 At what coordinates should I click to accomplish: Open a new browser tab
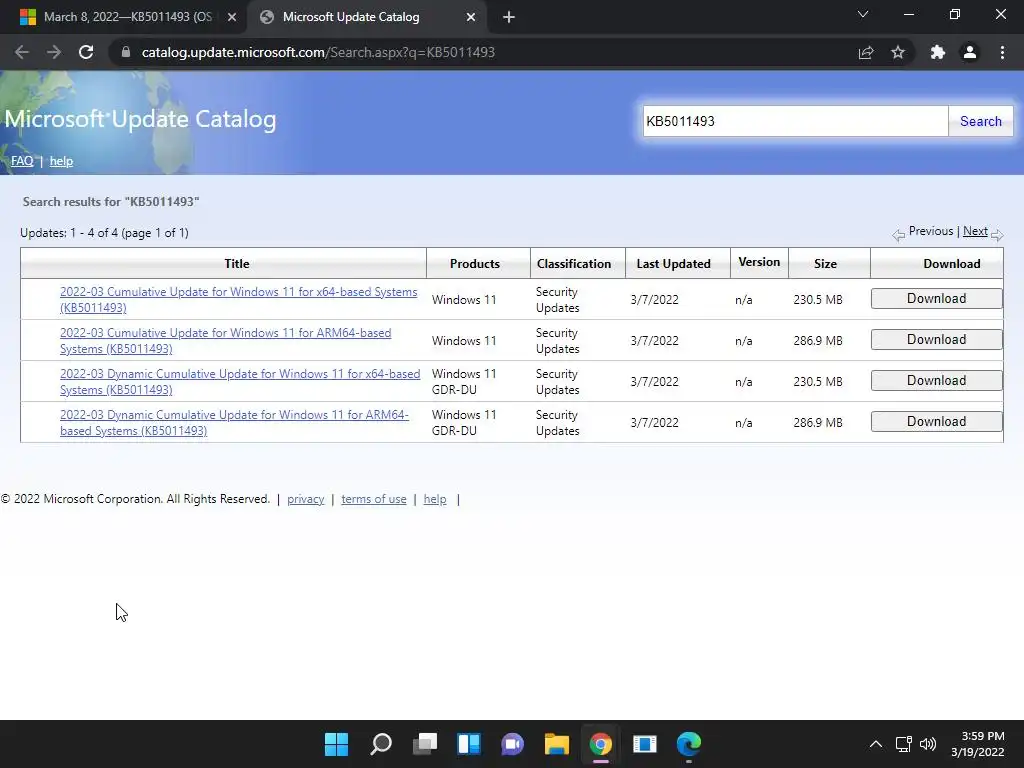[509, 17]
